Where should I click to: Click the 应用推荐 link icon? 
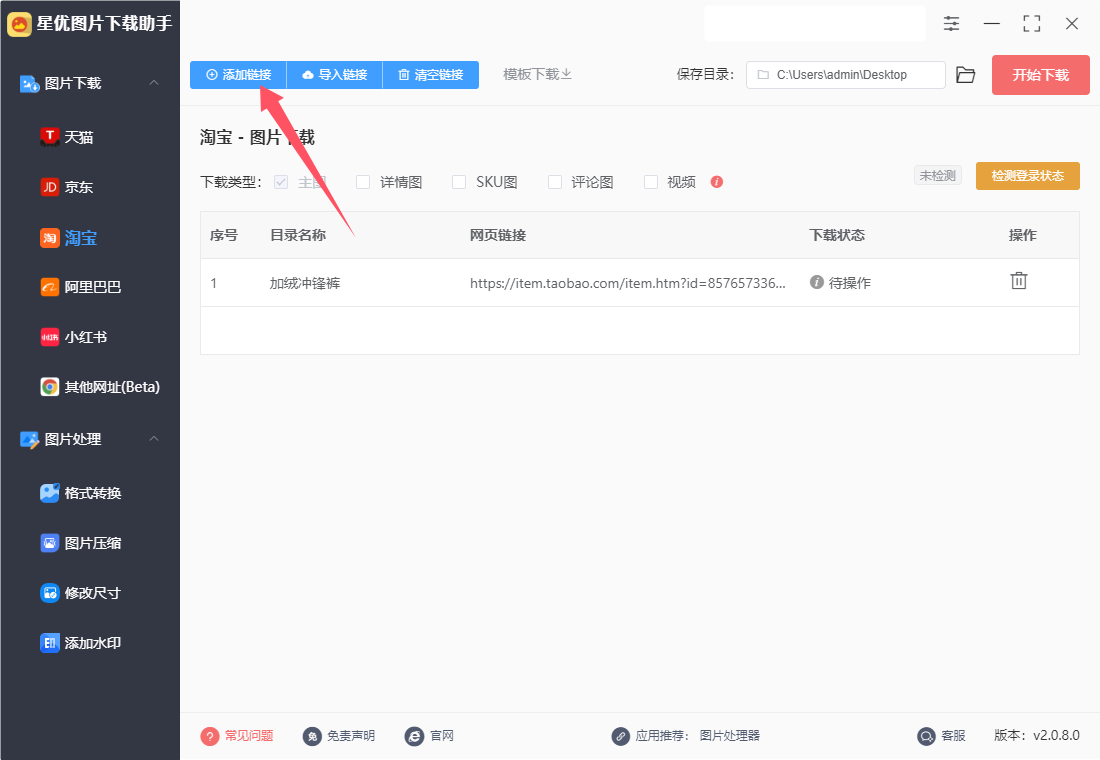pyautogui.click(x=620, y=735)
